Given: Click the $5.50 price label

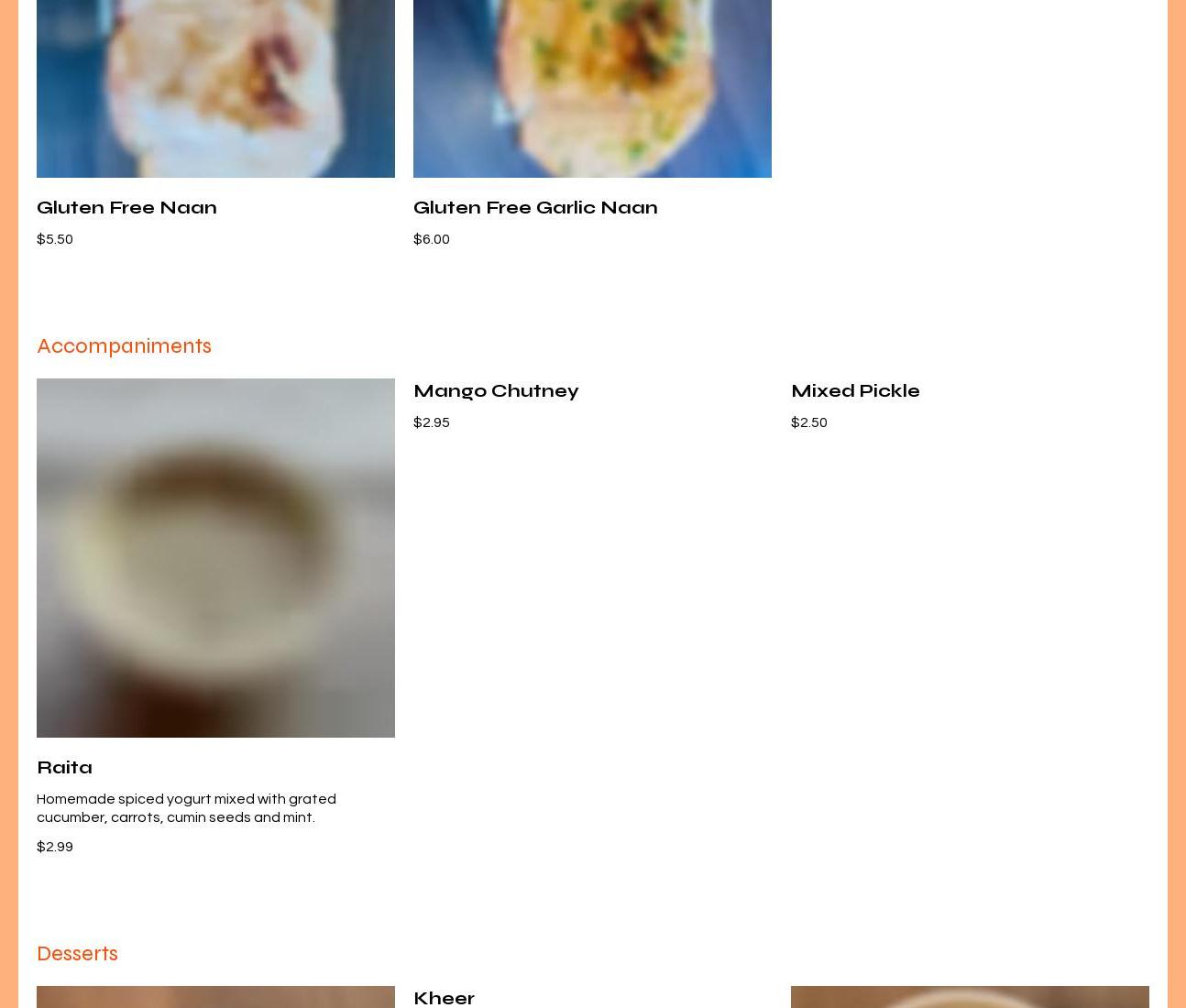Looking at the screenshot, I should tap(55, 239).
